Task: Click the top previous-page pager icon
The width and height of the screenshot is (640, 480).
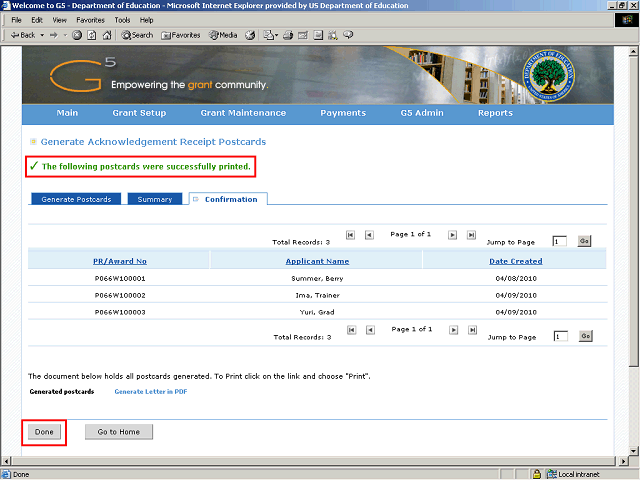Action: click(369, 235)
